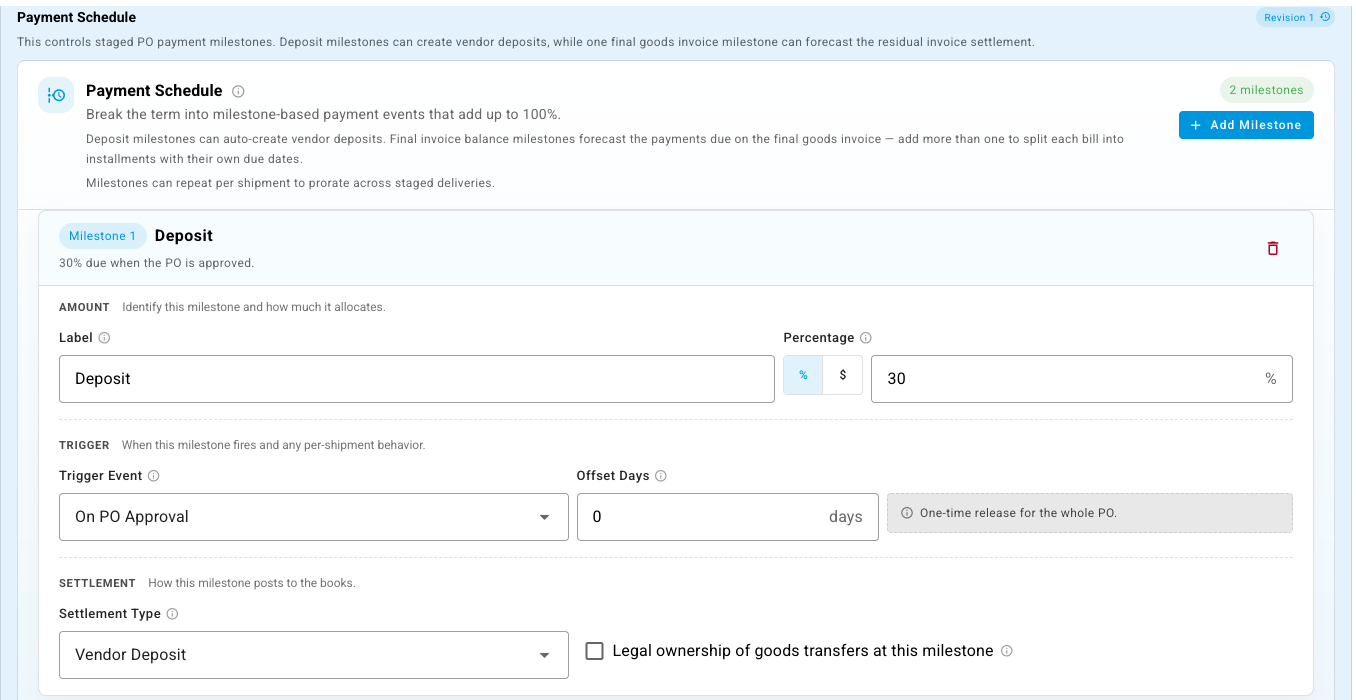
Task: Click the SETTLEMENT section heading
Action: [x=97, y=583]
